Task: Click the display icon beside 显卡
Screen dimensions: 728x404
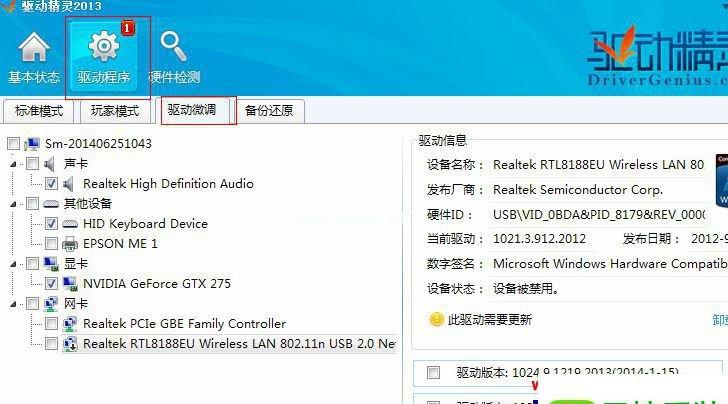Action: (x=51, y=264)
